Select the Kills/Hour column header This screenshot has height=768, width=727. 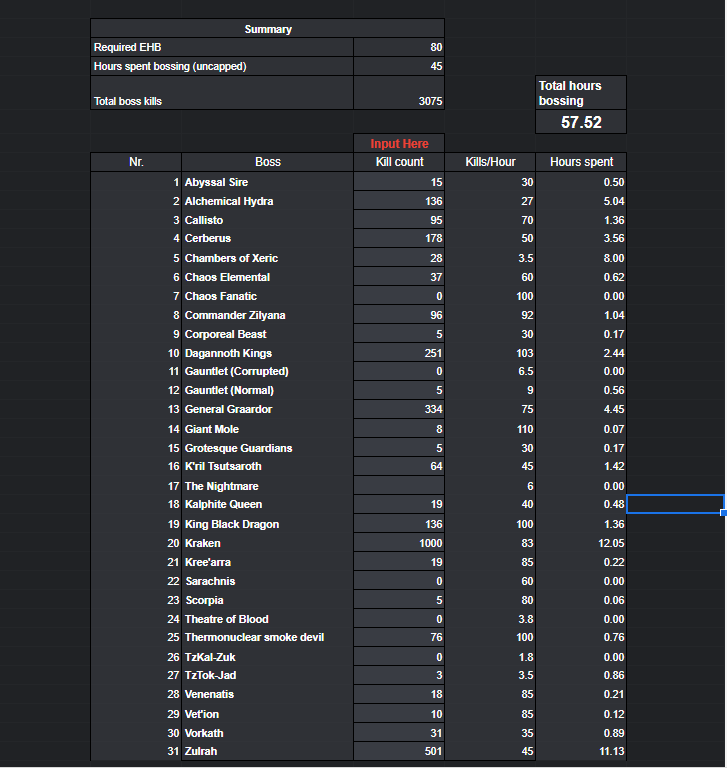point(490,162)
